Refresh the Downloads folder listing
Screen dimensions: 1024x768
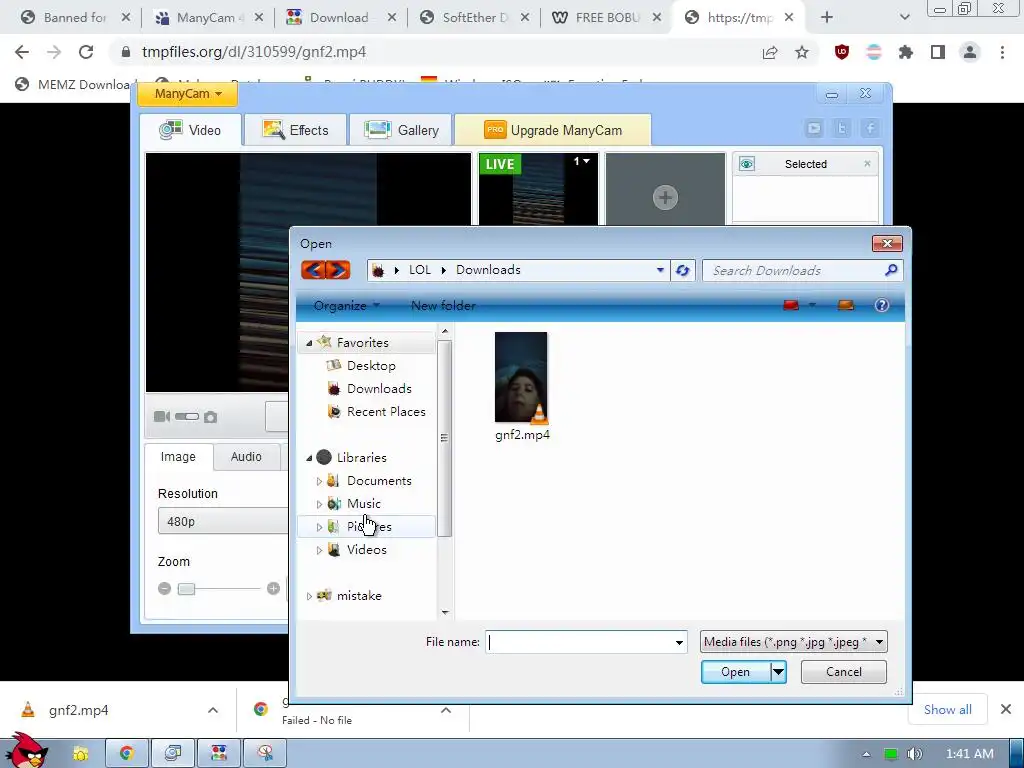click(682, 270)
